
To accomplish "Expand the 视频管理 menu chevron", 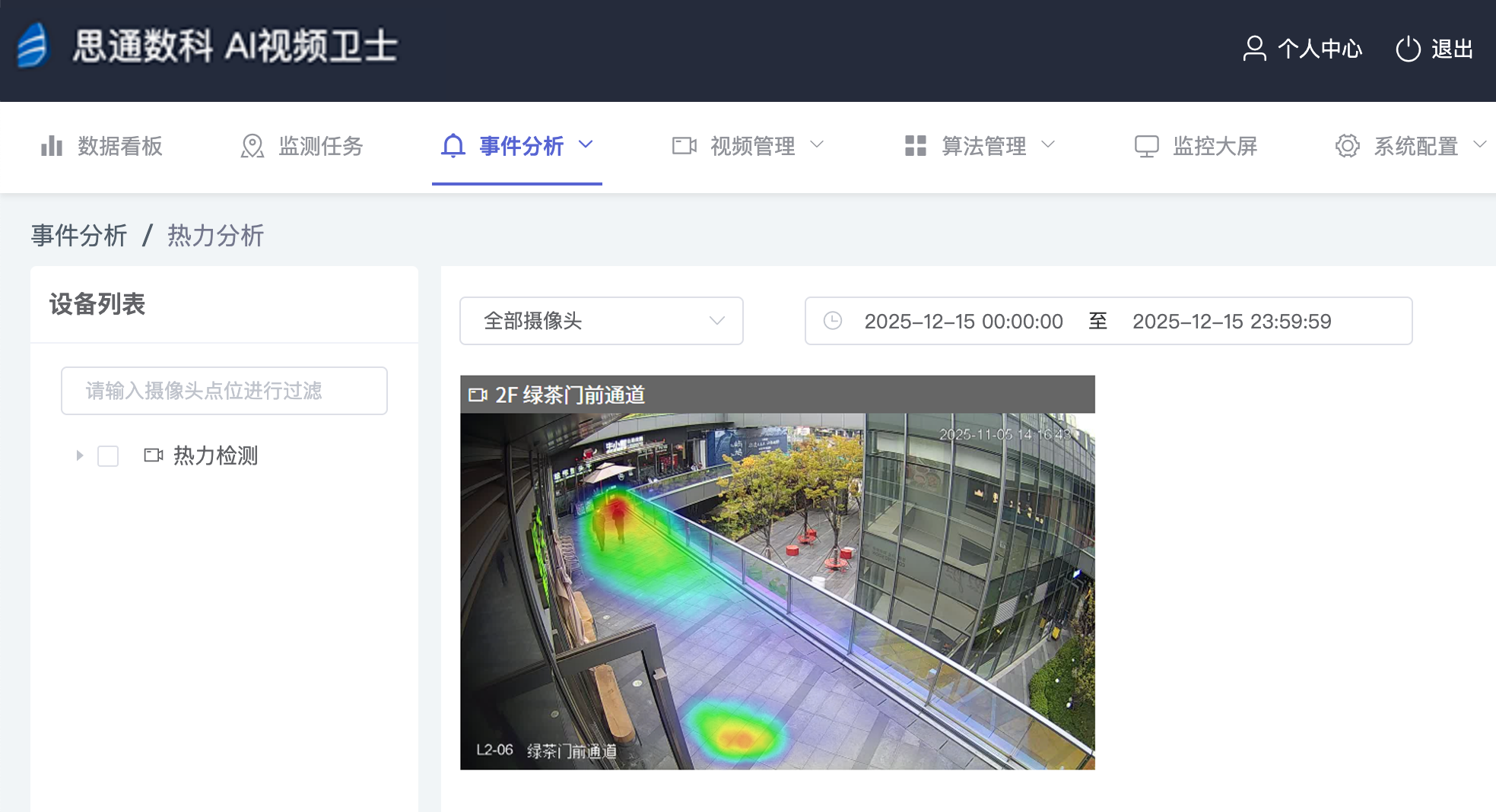I will point(817,144).
